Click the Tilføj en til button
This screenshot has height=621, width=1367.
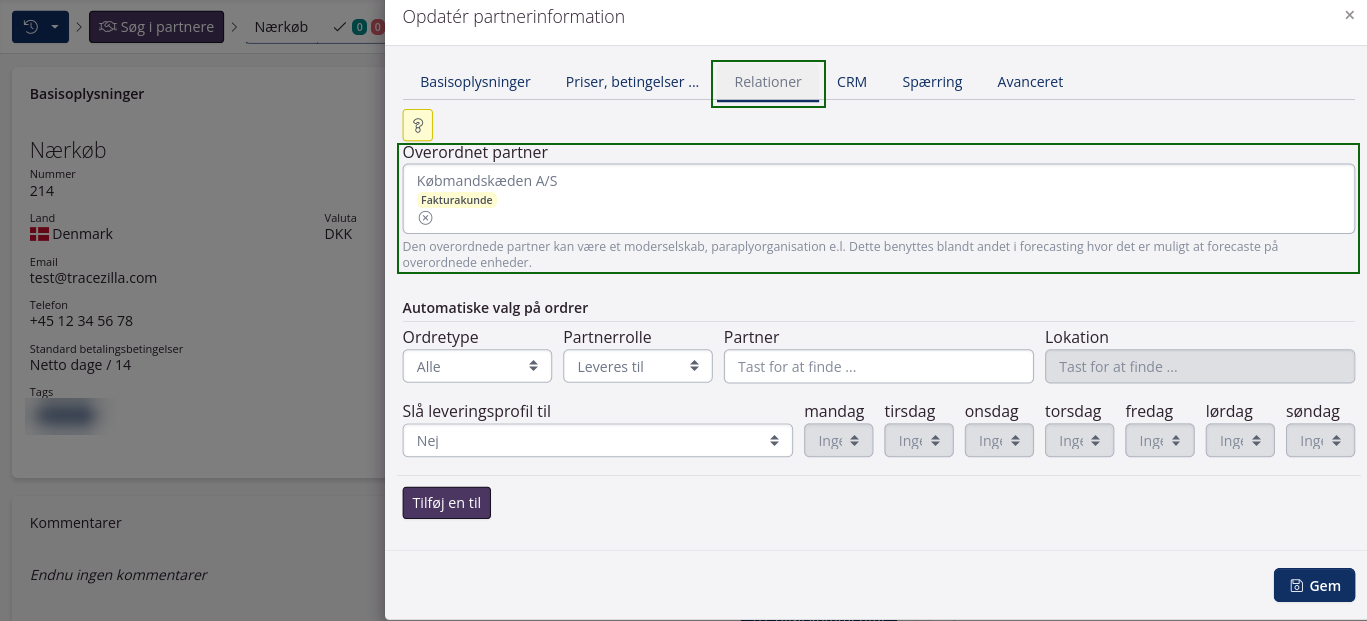click(446, 503)
